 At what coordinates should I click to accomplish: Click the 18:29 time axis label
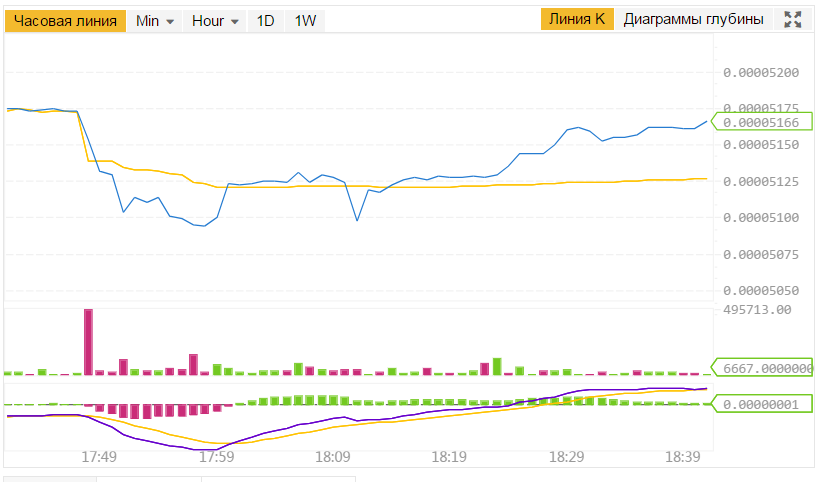pos(567,456)
